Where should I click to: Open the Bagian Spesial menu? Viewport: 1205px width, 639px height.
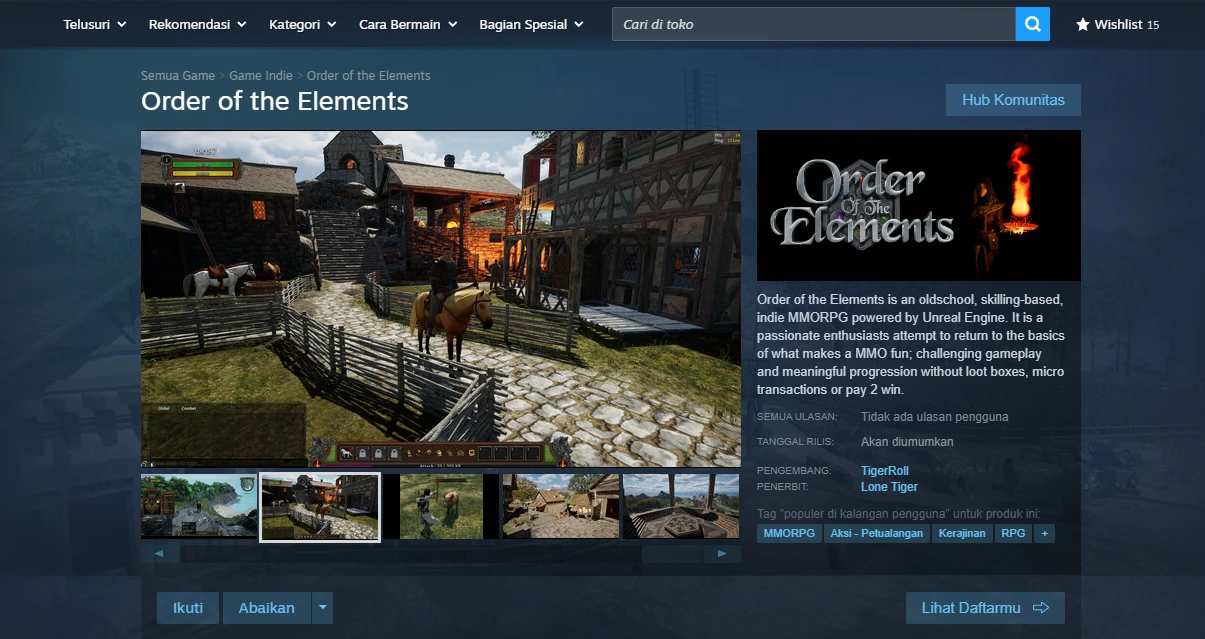(x=531, y=24)
